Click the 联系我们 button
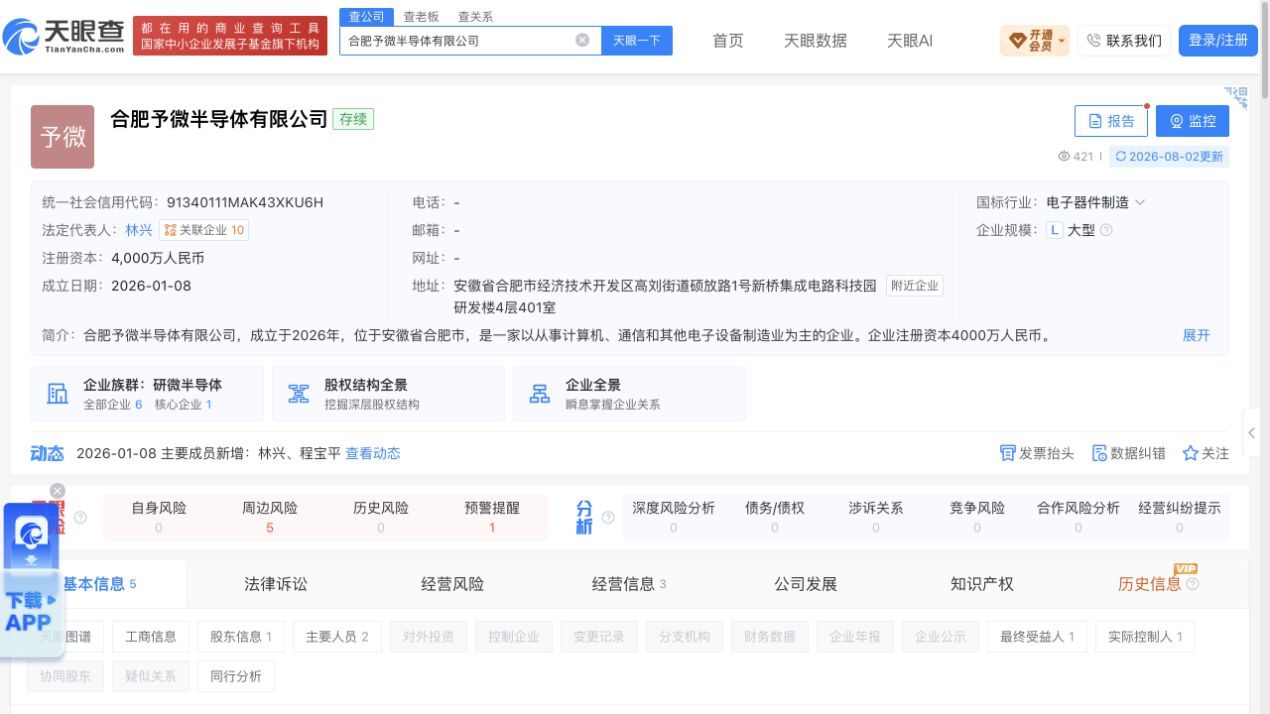This screenshot has height=714, width=1270. coord(1124,41)
